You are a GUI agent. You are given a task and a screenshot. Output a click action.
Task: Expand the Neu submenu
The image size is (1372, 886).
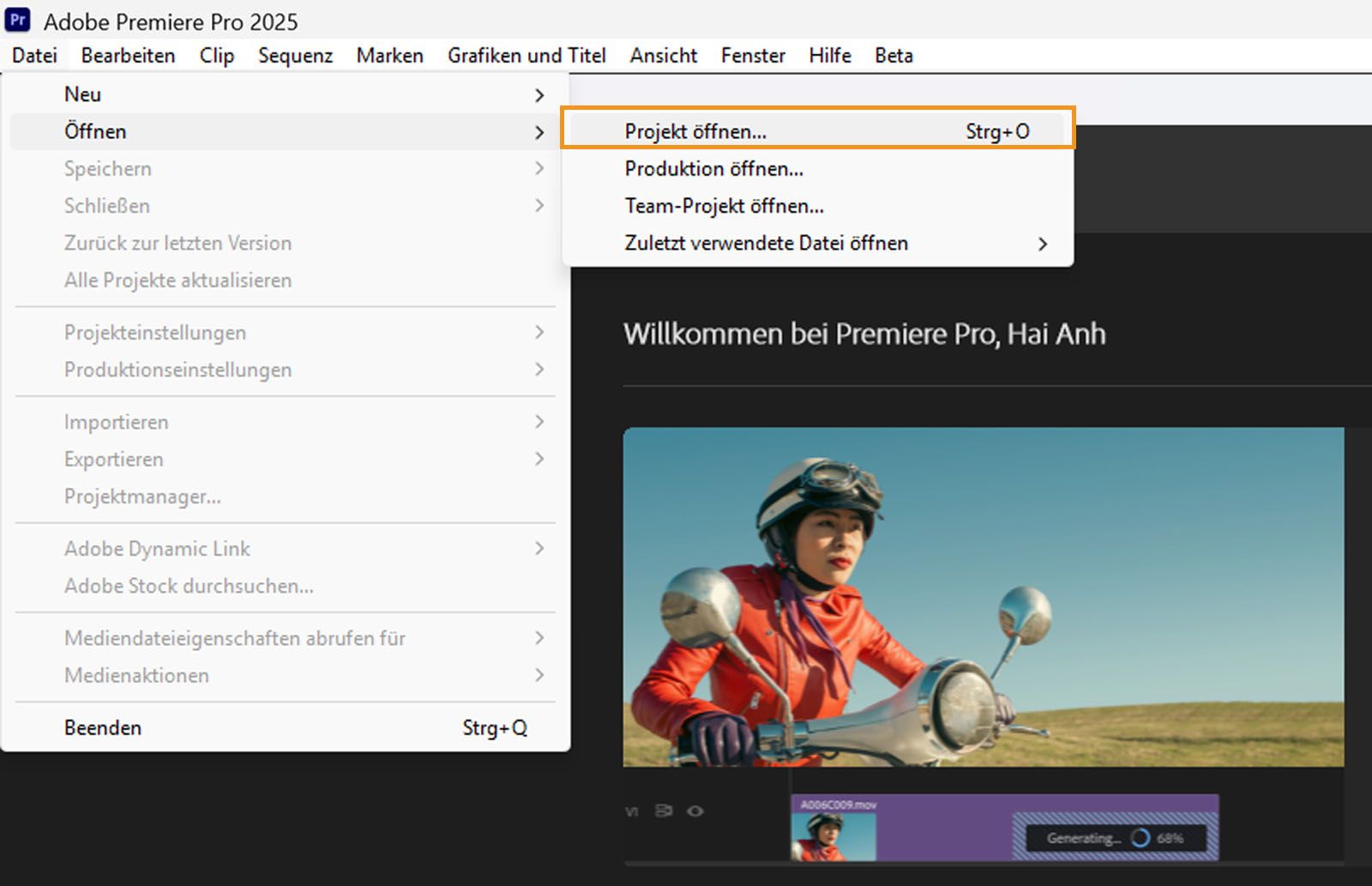click(x=286, y=94)
